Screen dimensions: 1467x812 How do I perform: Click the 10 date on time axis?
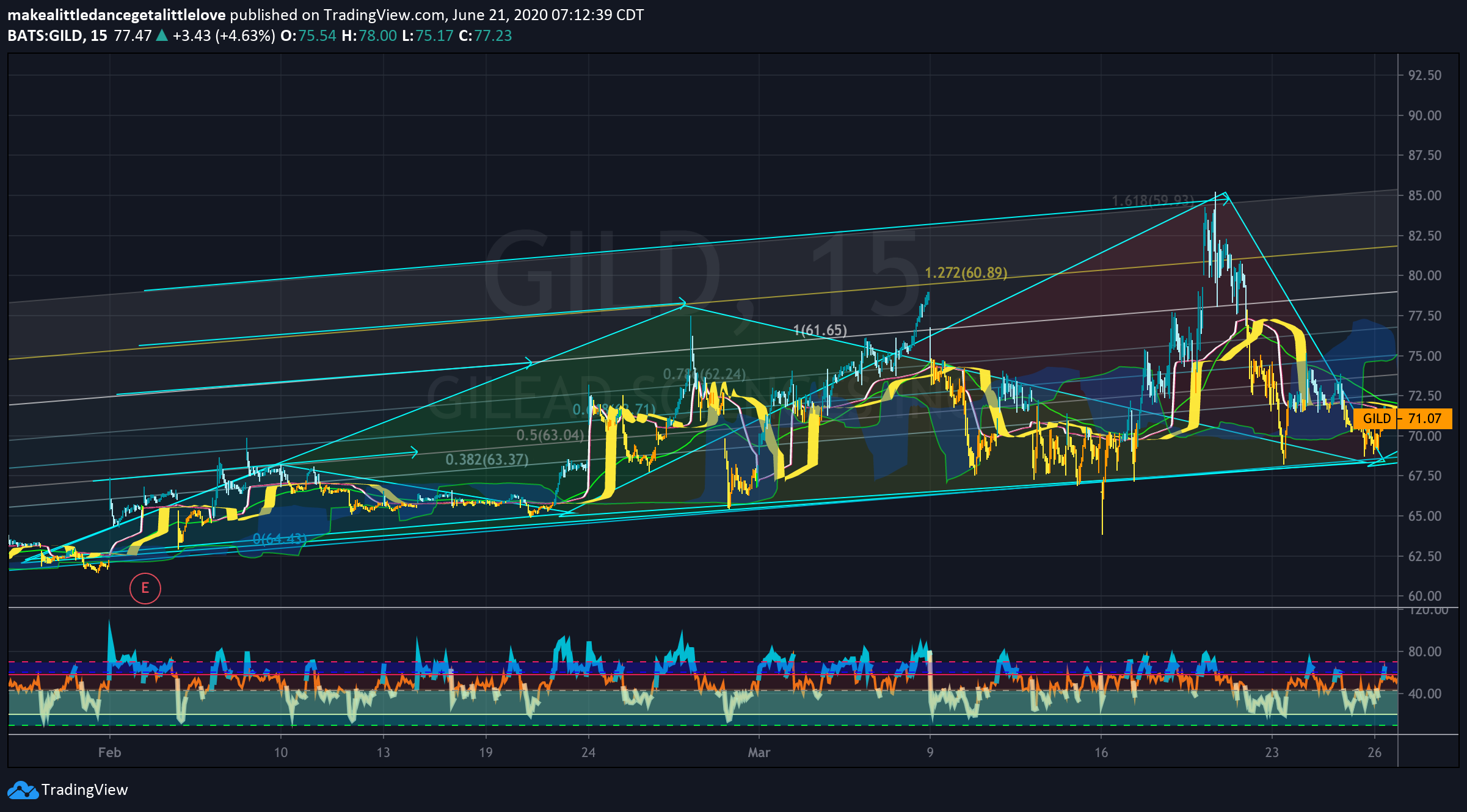[x=280, y=753]
